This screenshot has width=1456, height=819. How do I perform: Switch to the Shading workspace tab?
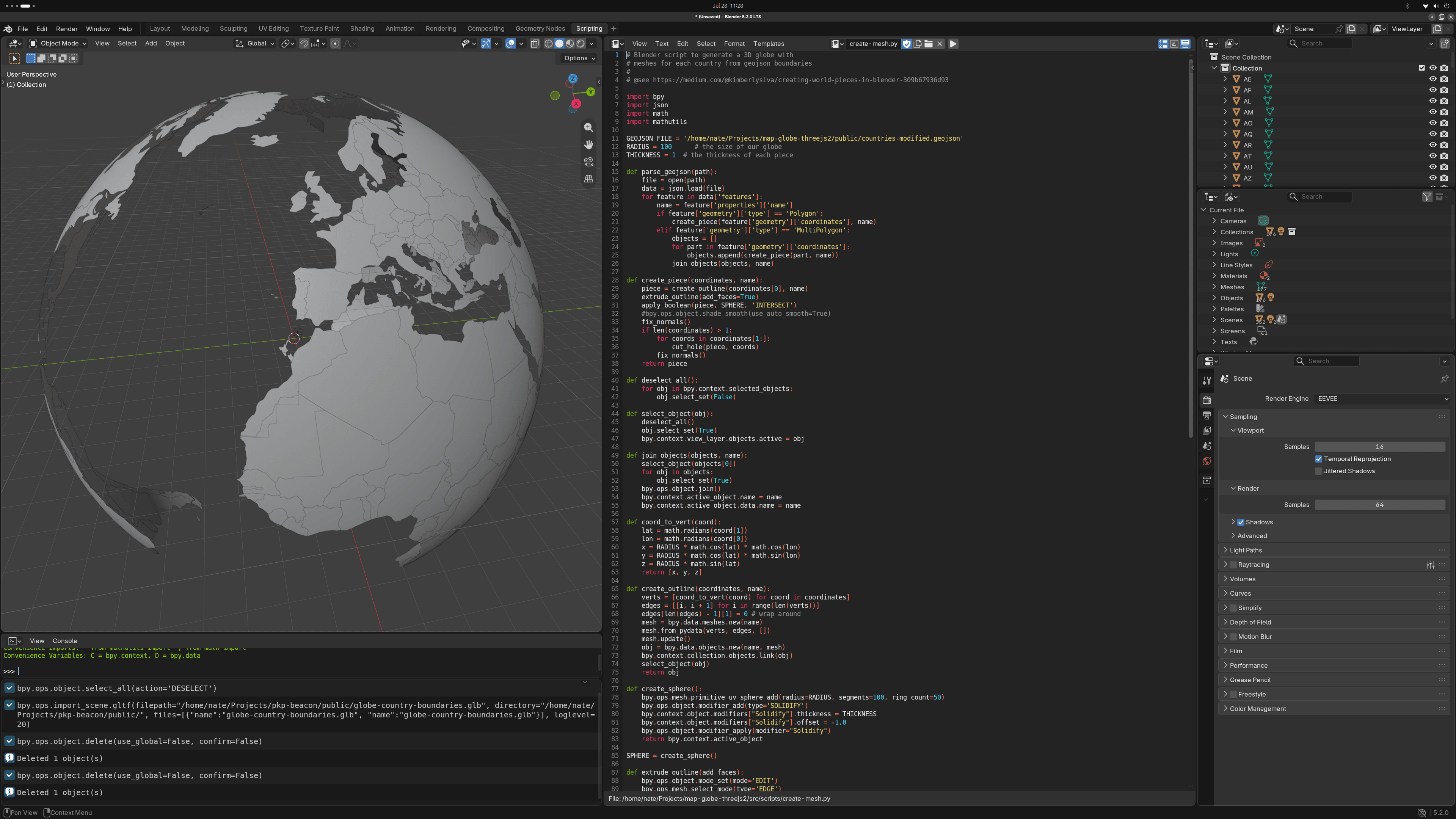[x=362, y=29]
